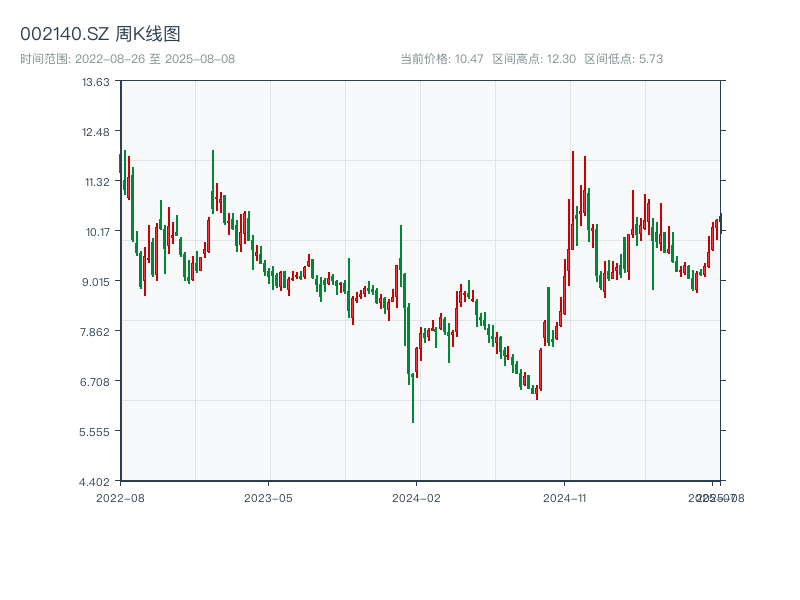The image size is (800, 600).
Task: Click the last candlestick at the right edge
Action: [x=720, y=223]
